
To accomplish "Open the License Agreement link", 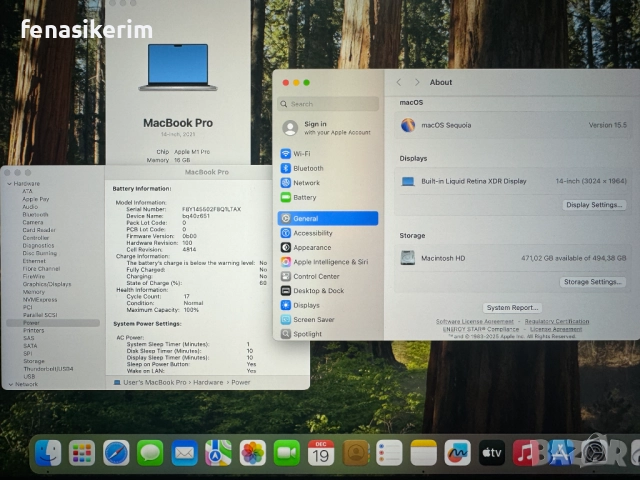I will pyautogui.click(x=556, y=329).
